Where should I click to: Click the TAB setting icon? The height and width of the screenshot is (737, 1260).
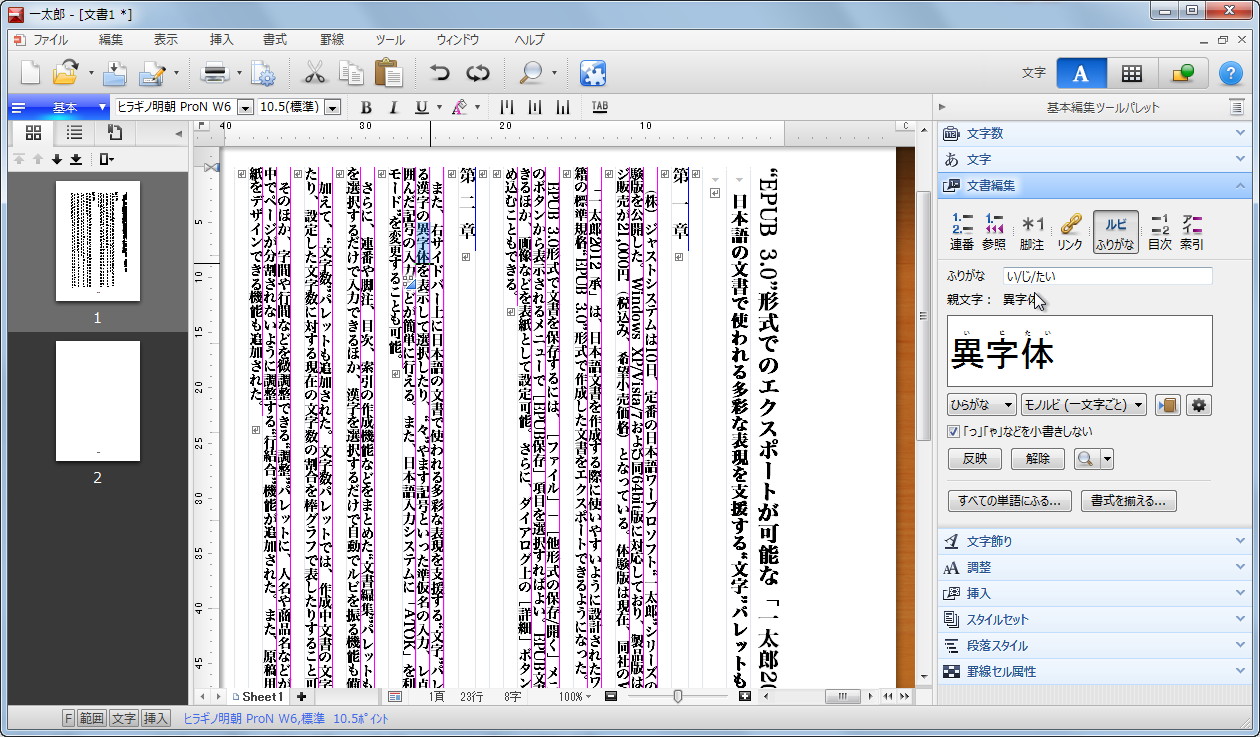pos(600,107)
